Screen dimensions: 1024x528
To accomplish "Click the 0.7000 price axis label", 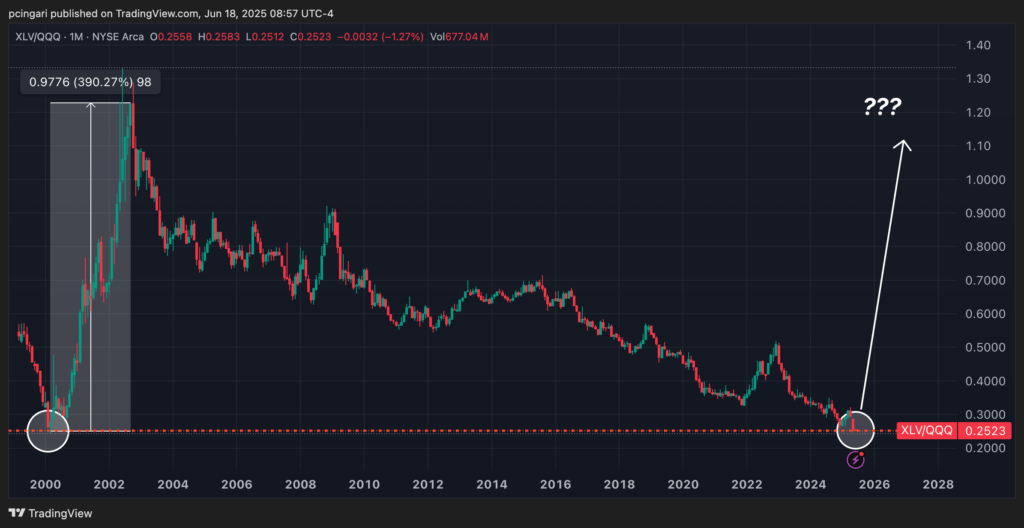I will click(984, 280).
